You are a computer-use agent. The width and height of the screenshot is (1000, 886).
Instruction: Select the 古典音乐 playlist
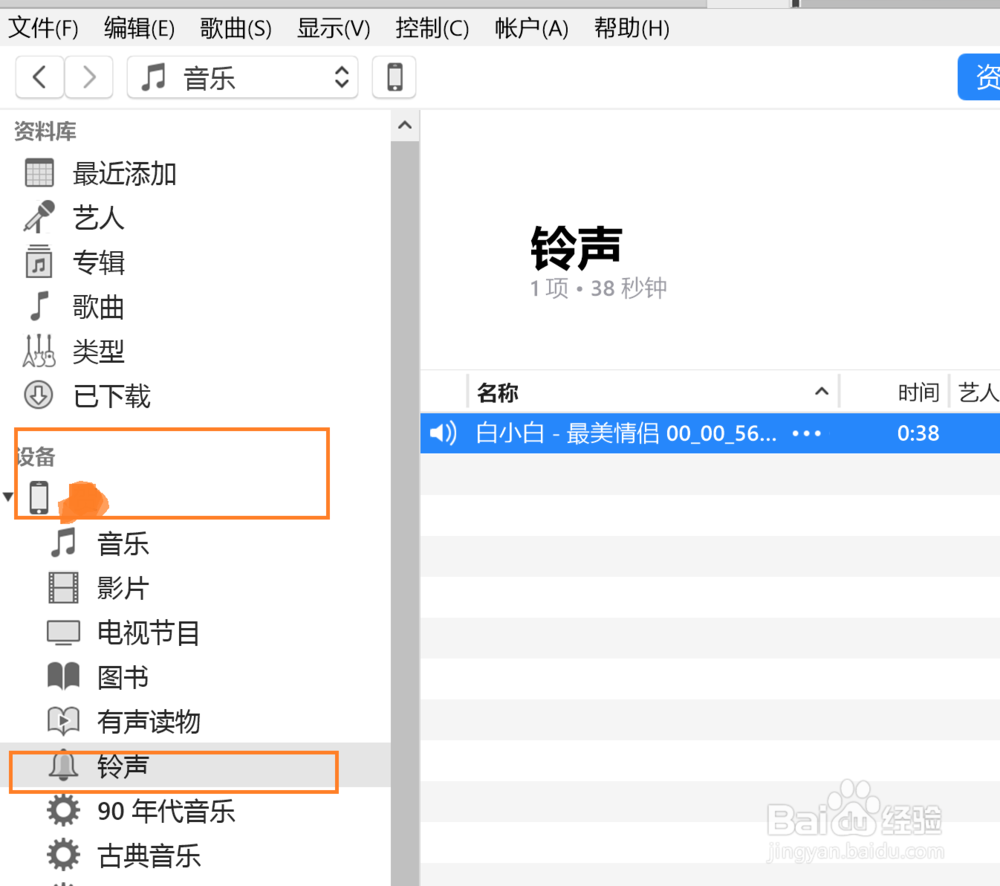tap(150, 856)
